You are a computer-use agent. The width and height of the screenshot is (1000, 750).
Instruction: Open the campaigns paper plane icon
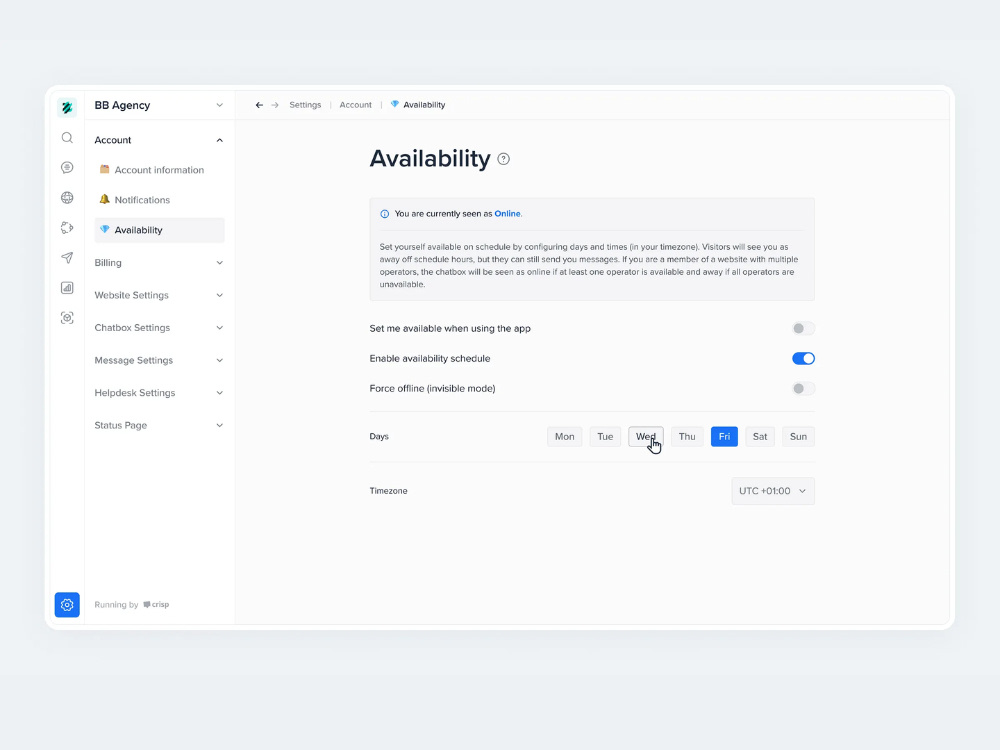(x=67, y=258)
